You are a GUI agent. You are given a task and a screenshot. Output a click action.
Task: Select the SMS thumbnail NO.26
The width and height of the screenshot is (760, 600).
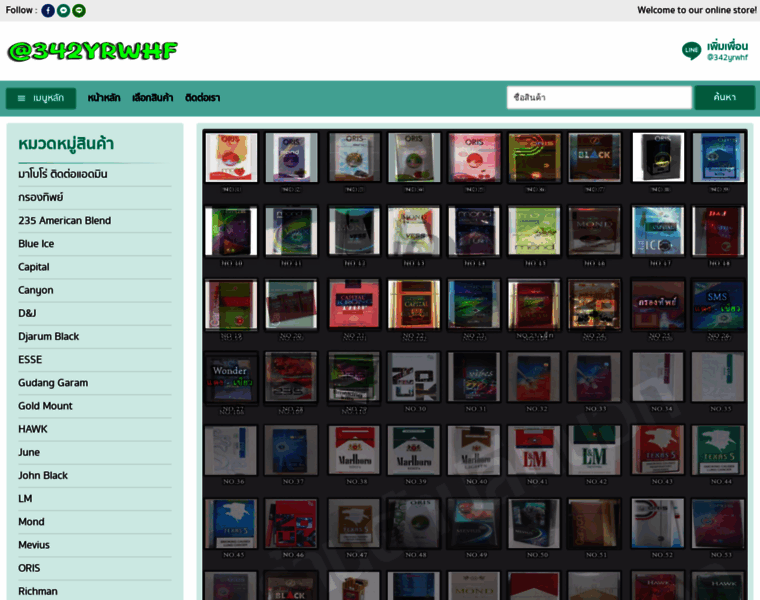718,304
